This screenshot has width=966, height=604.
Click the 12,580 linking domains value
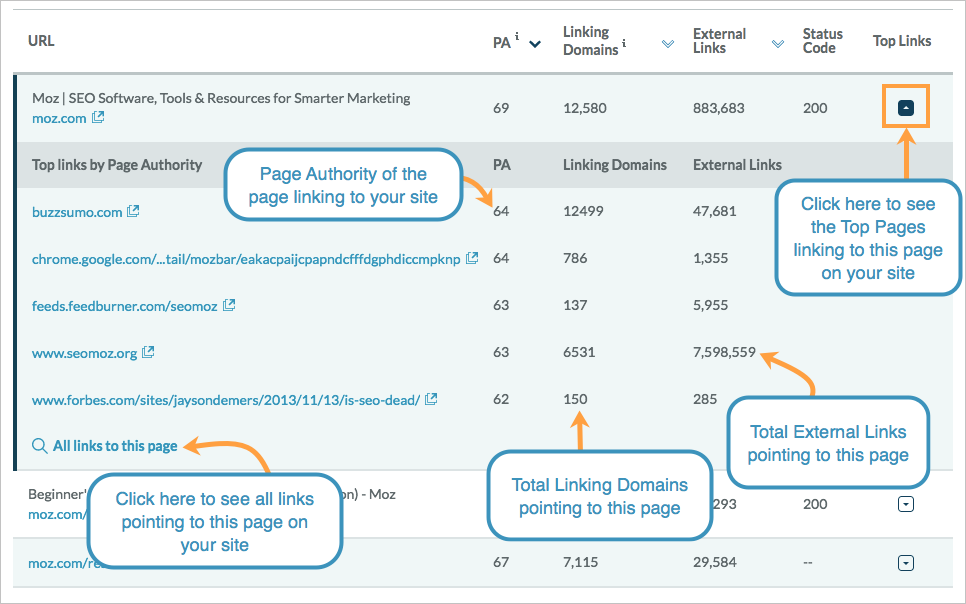click(x=585, y=108)
